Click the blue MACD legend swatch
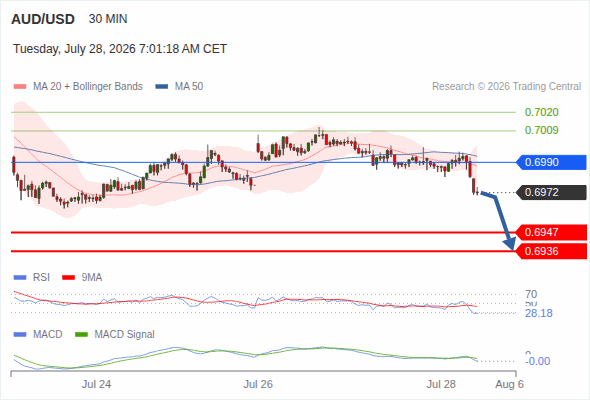 pyautogui.click(x=20, y=335)
